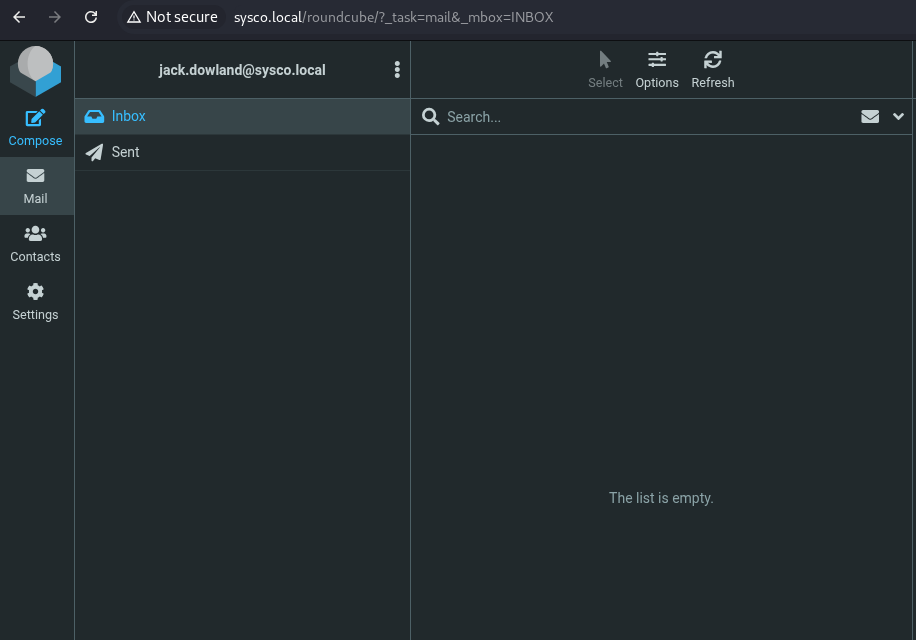Open the Contacts address book
This screenshot has height=640, width=916.
[x=36, y=244]
